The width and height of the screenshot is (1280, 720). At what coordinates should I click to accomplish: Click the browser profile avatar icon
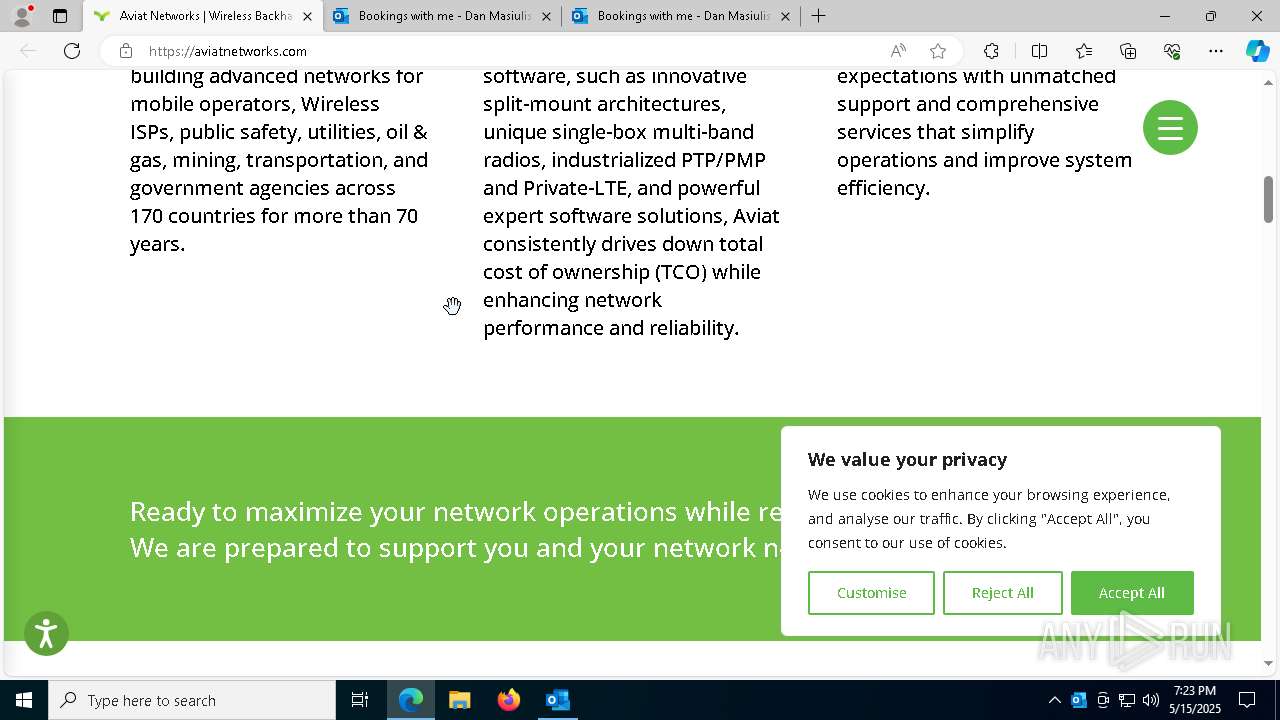pyautogui.click(x=22, y=16)
